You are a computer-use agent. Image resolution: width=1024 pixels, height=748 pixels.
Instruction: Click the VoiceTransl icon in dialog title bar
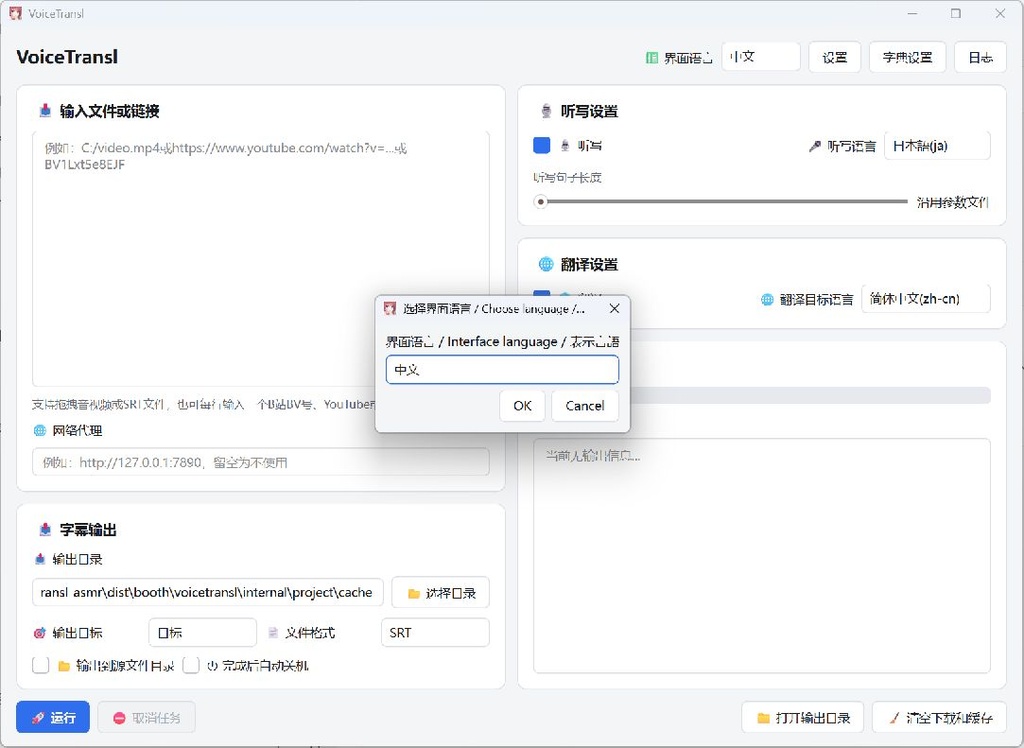point(390,308)
